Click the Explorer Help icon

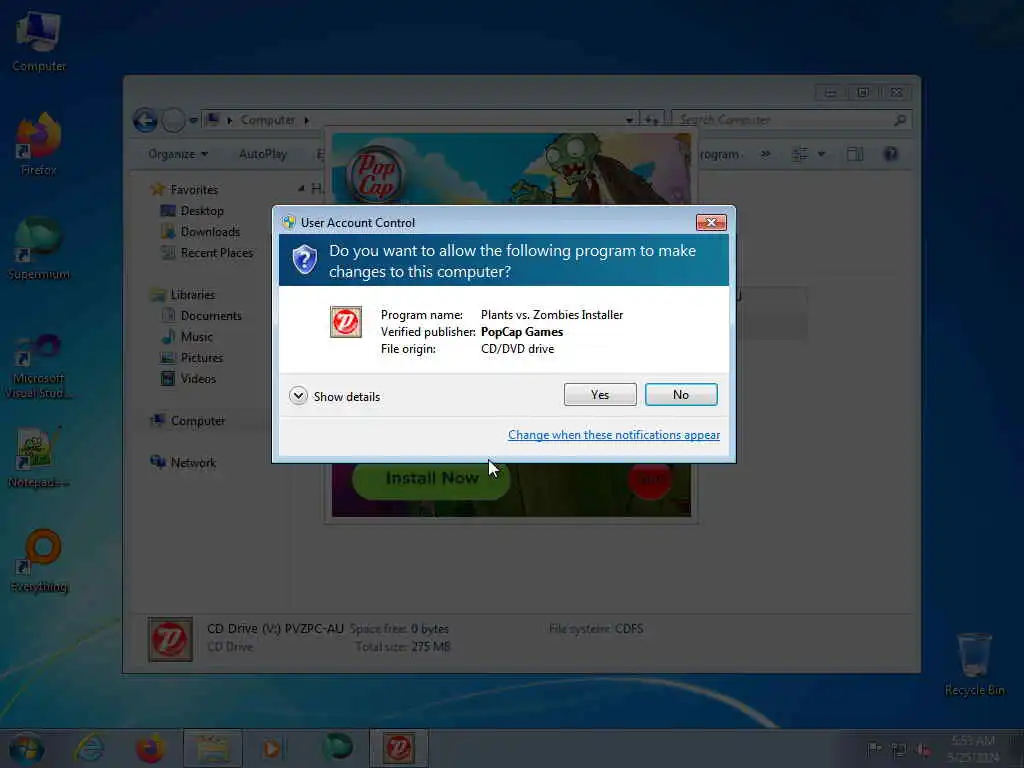[x=891, y=154]
